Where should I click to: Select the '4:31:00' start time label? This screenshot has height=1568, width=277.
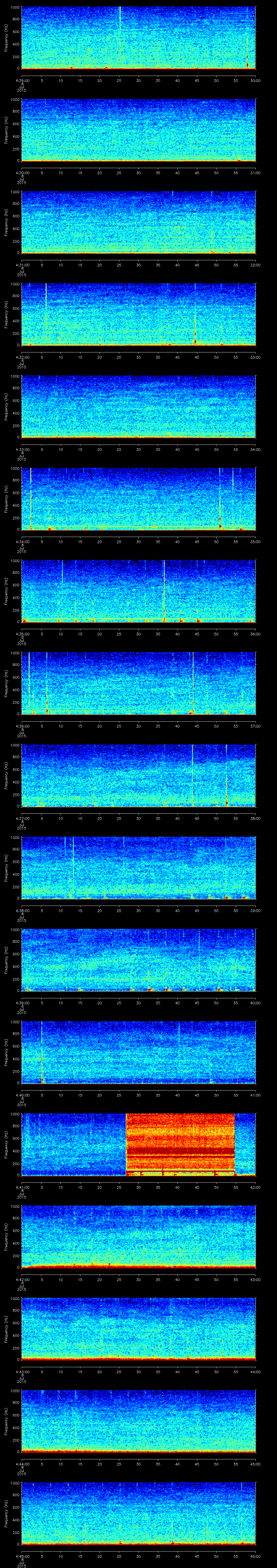point(22,265)
